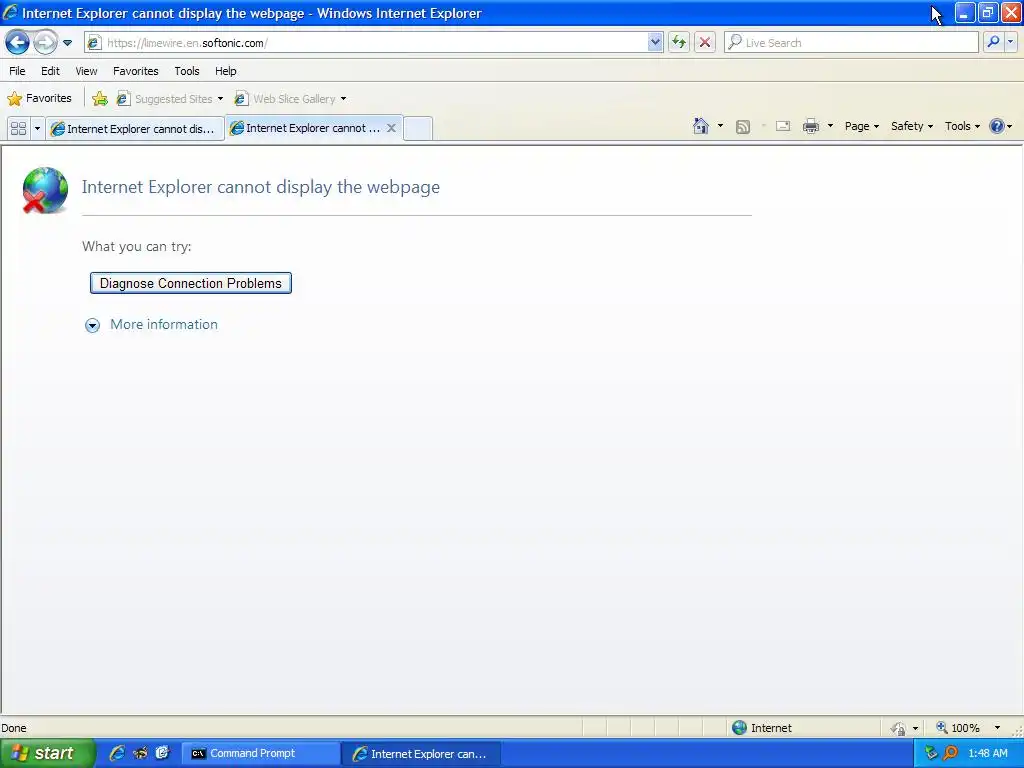
Task: Open a new blank tab
Action: 418,128
